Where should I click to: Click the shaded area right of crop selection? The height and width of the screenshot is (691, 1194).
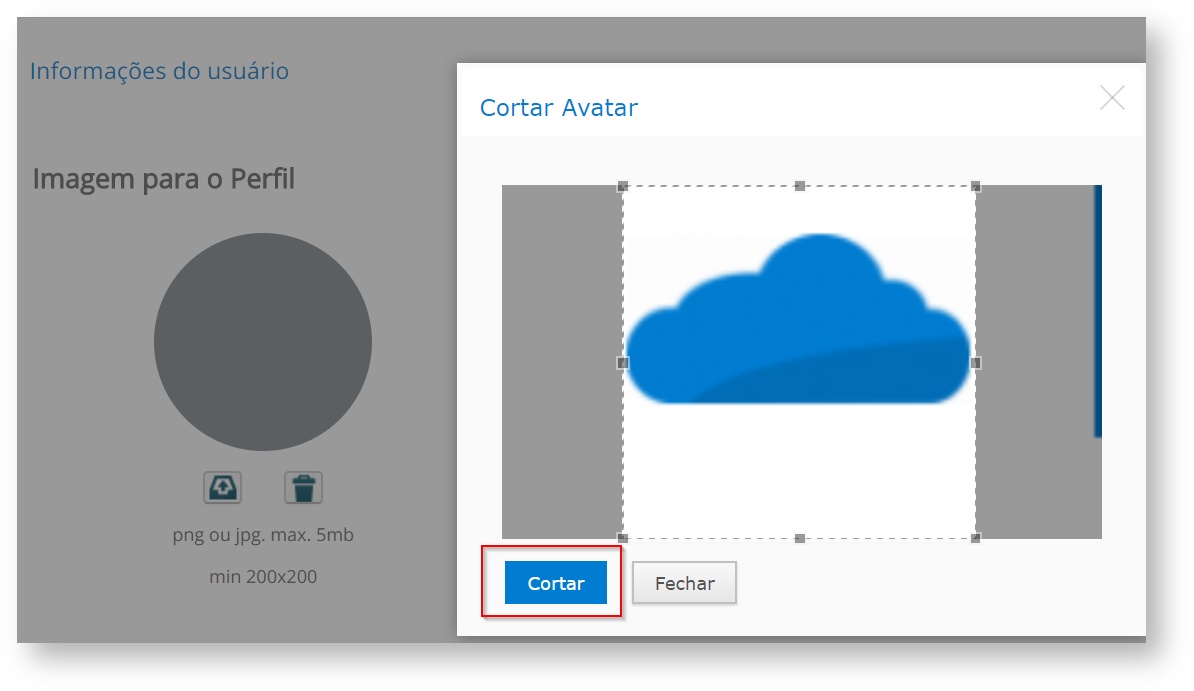tap(1035, 362)
